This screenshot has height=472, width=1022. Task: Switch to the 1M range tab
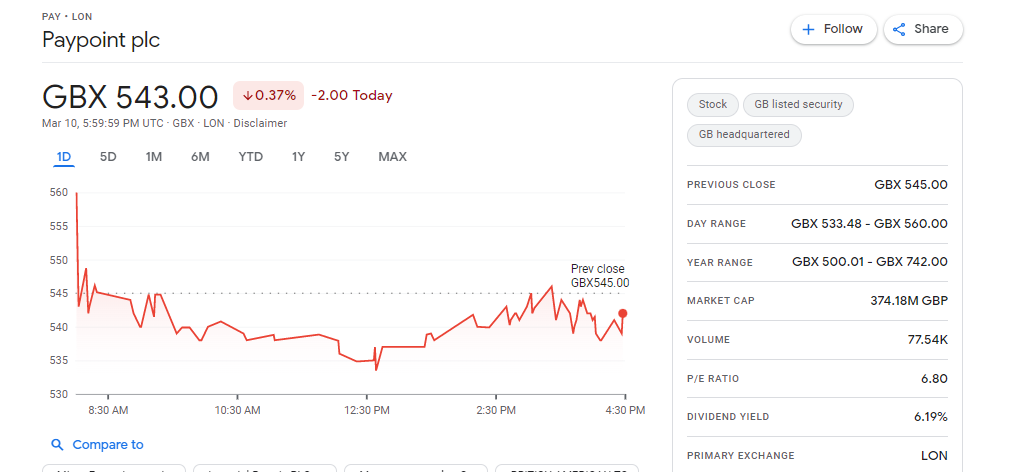154,156
